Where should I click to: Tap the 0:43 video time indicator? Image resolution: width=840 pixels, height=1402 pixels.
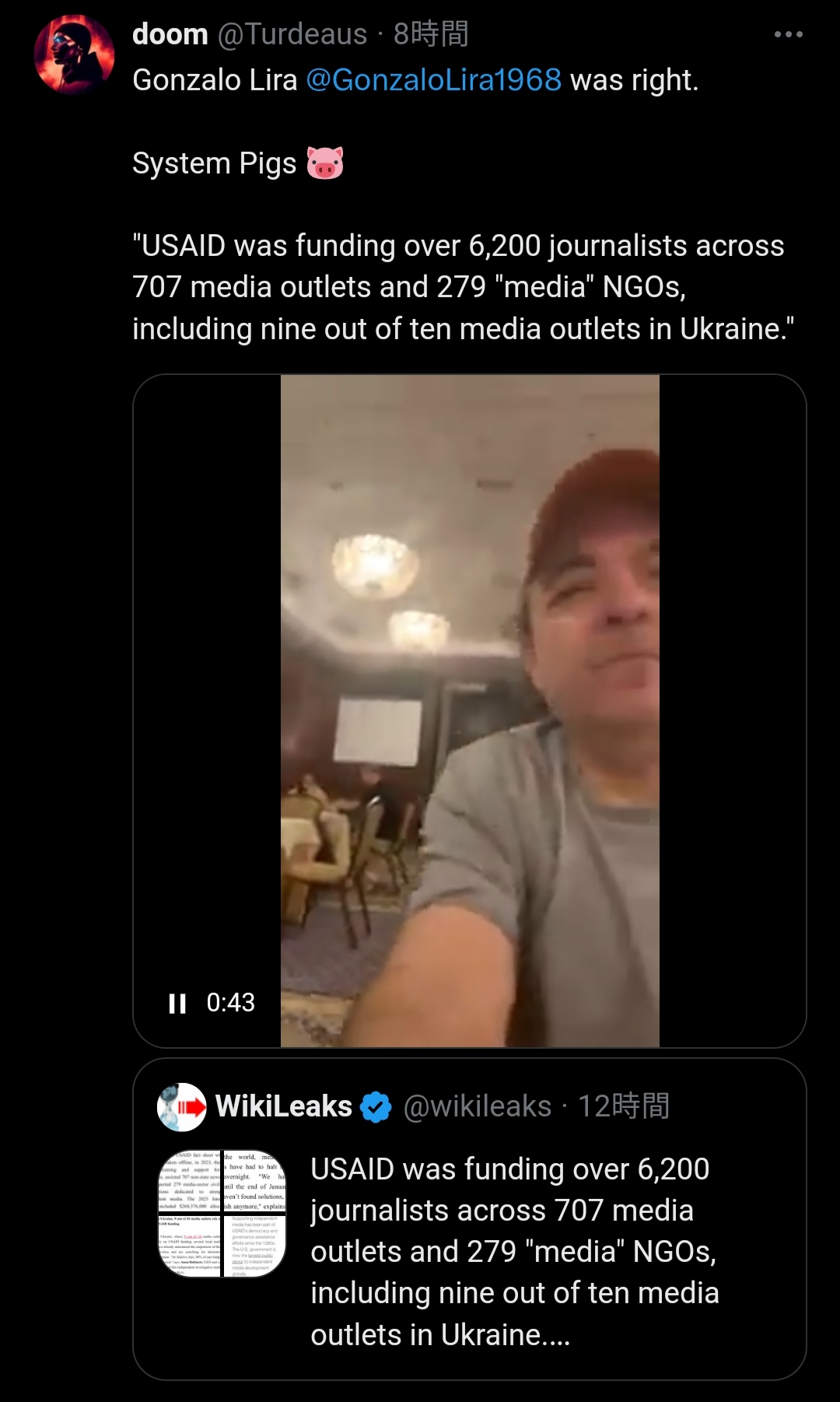pos(231,1003)
